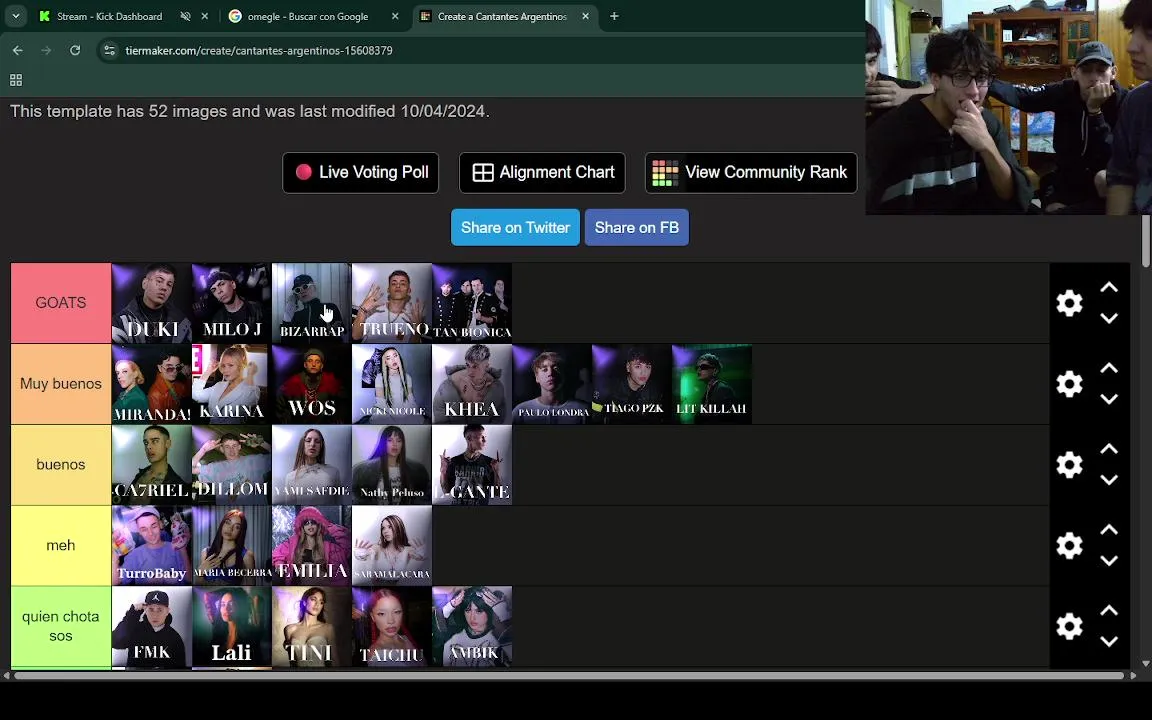
Task: Select the NICKI NICOLE image
Action: (392, 384)
